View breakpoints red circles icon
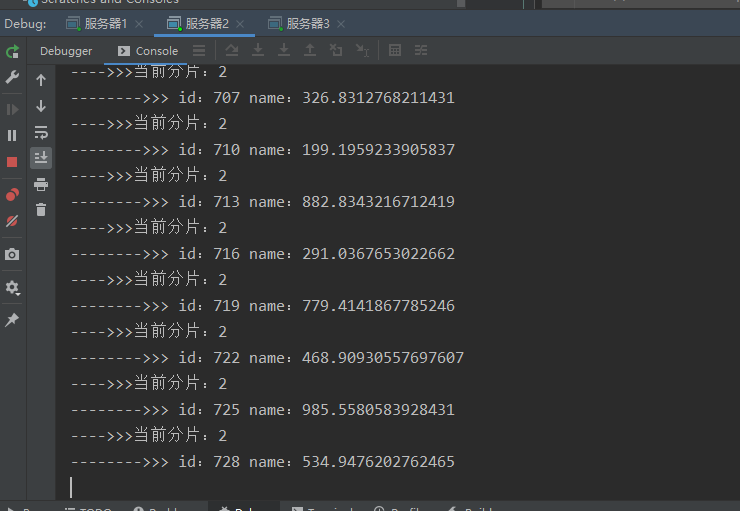740x511 pixels. pyautogui.click(x=12, y=194)
